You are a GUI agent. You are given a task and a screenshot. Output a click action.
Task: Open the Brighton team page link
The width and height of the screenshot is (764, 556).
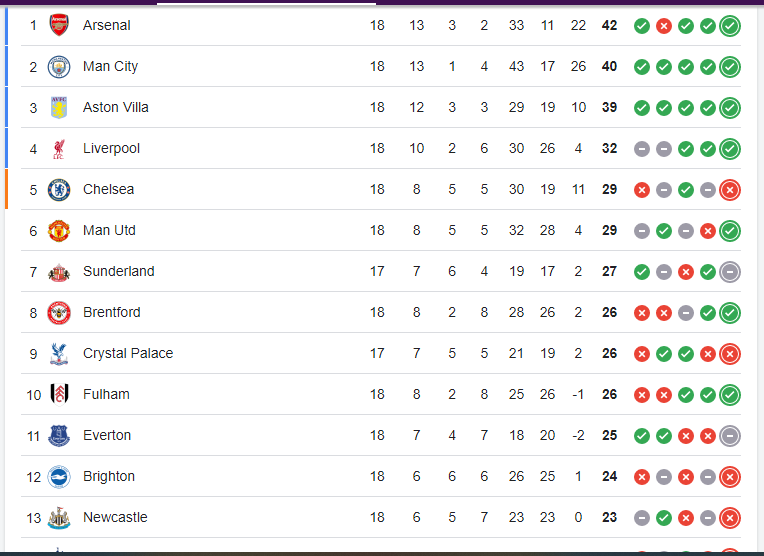coord(109,476)
